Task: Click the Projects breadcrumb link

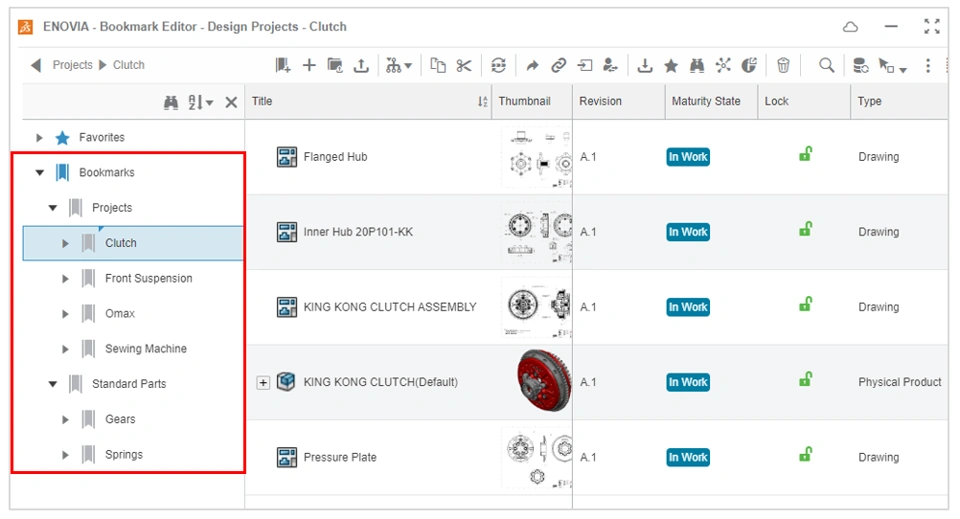Action: point(72,65)
